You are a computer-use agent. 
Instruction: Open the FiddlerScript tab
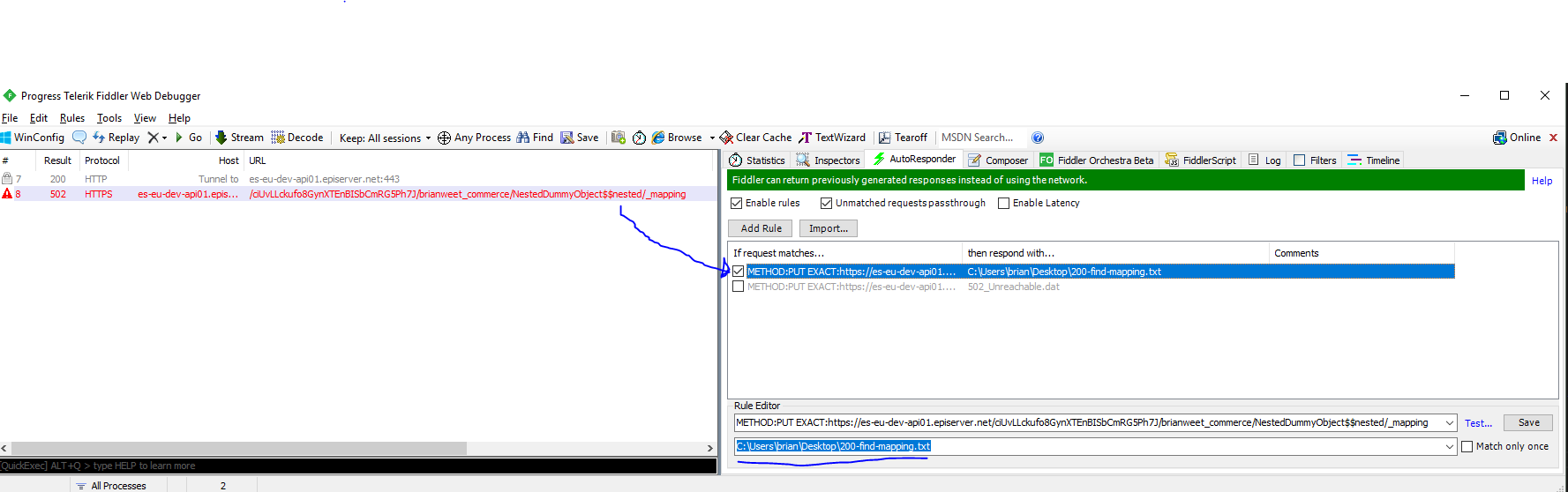click(x=1200, y=160)
